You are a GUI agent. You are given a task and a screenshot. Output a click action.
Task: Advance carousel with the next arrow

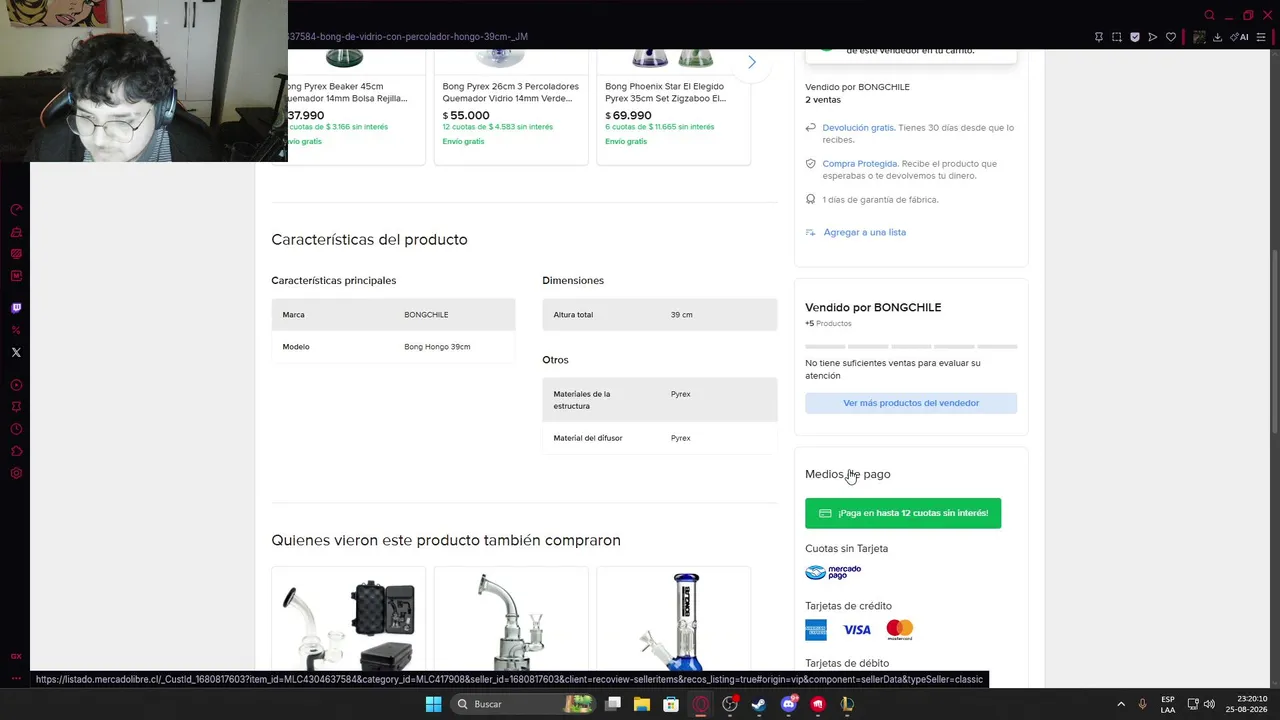click(x=752, y=62)
